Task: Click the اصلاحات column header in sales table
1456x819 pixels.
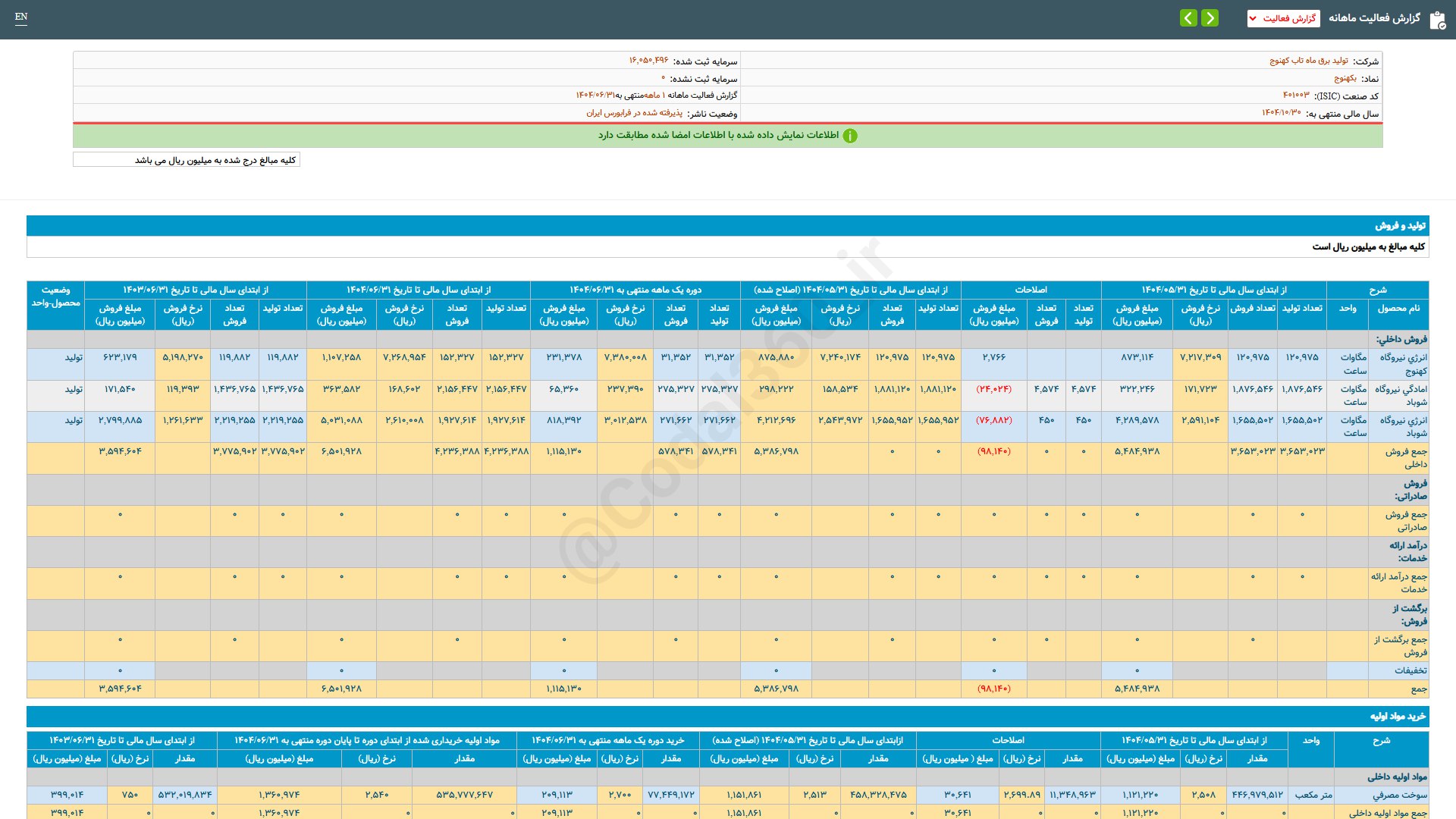Action: point(1031,290)
